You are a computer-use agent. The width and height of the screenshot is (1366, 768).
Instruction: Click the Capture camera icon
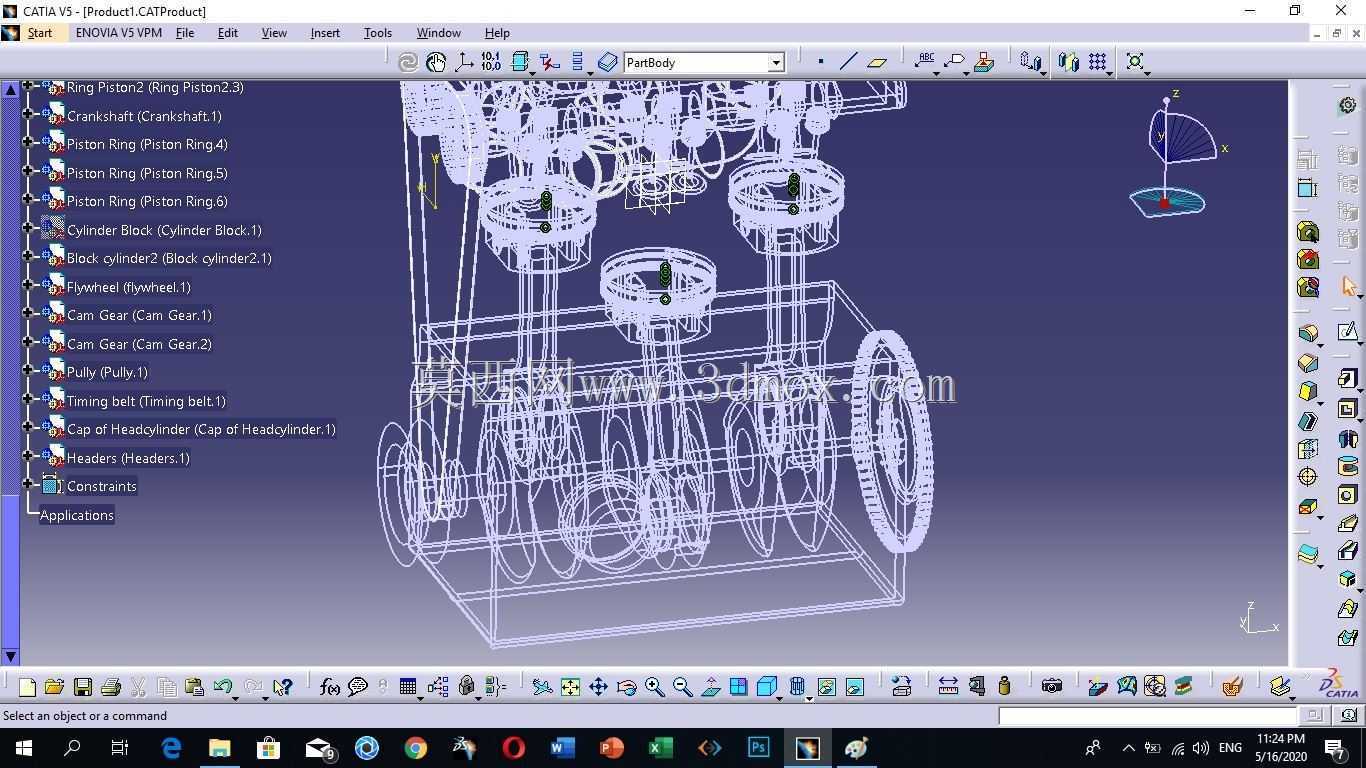[1051, 686]
